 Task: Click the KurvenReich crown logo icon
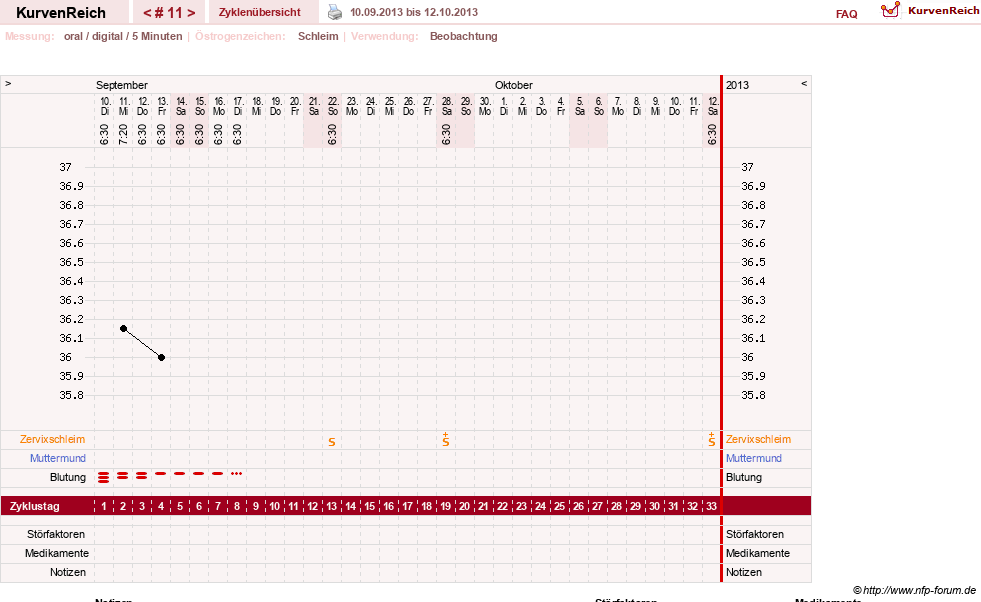click(890, 10)
